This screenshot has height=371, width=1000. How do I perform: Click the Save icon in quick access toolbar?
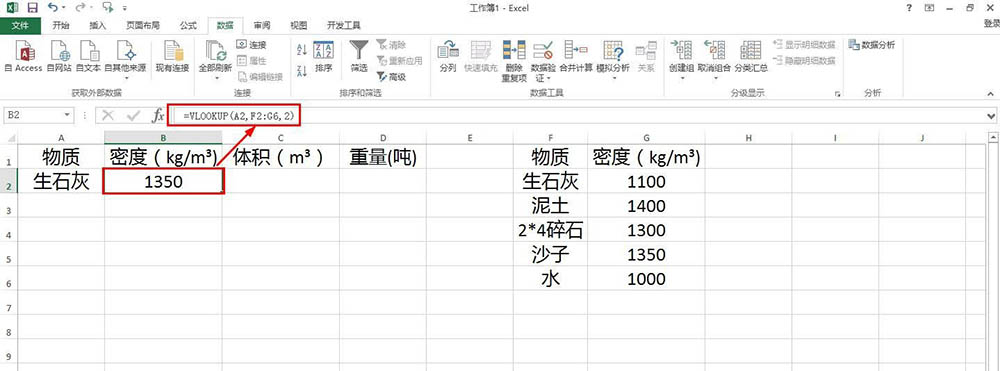click(32, 8)
